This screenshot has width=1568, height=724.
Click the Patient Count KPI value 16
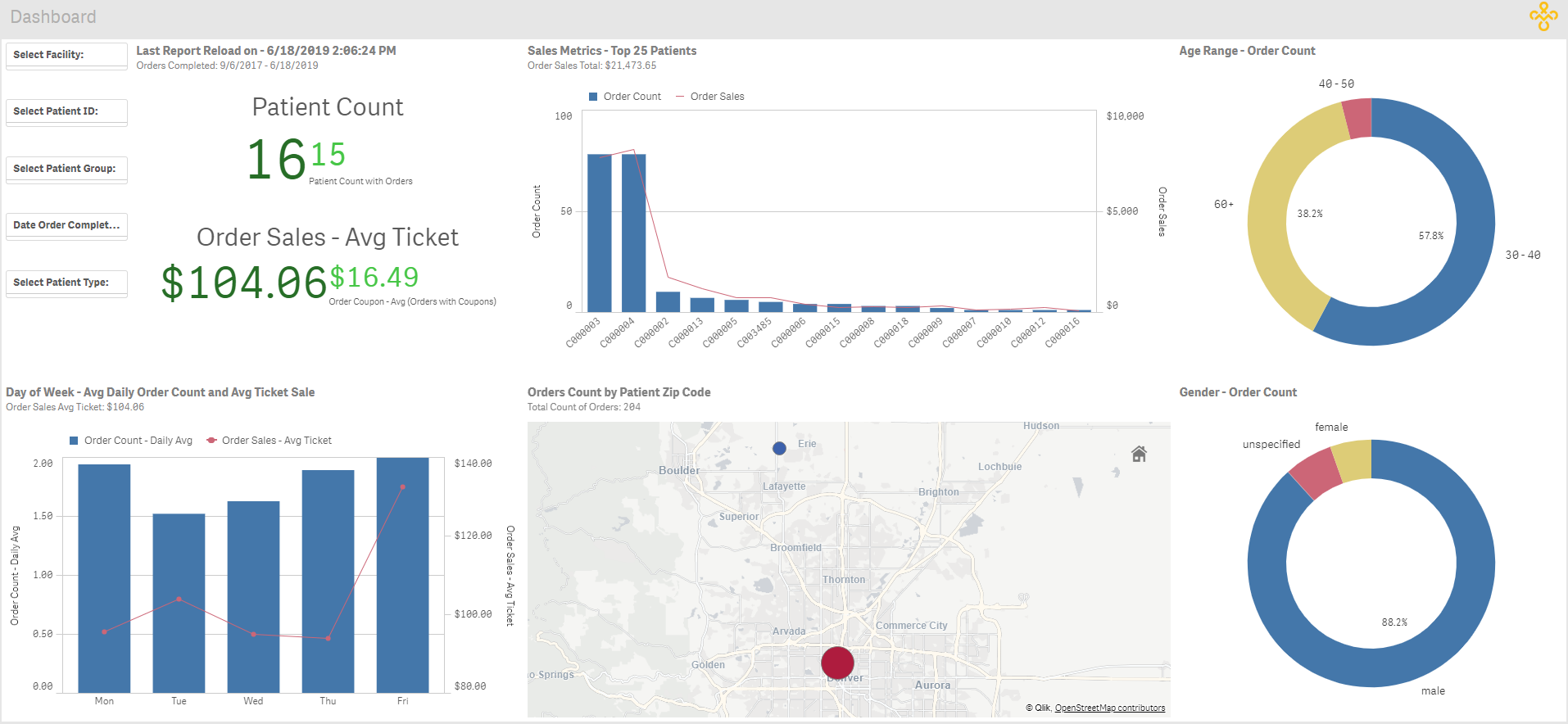point(276,159)
